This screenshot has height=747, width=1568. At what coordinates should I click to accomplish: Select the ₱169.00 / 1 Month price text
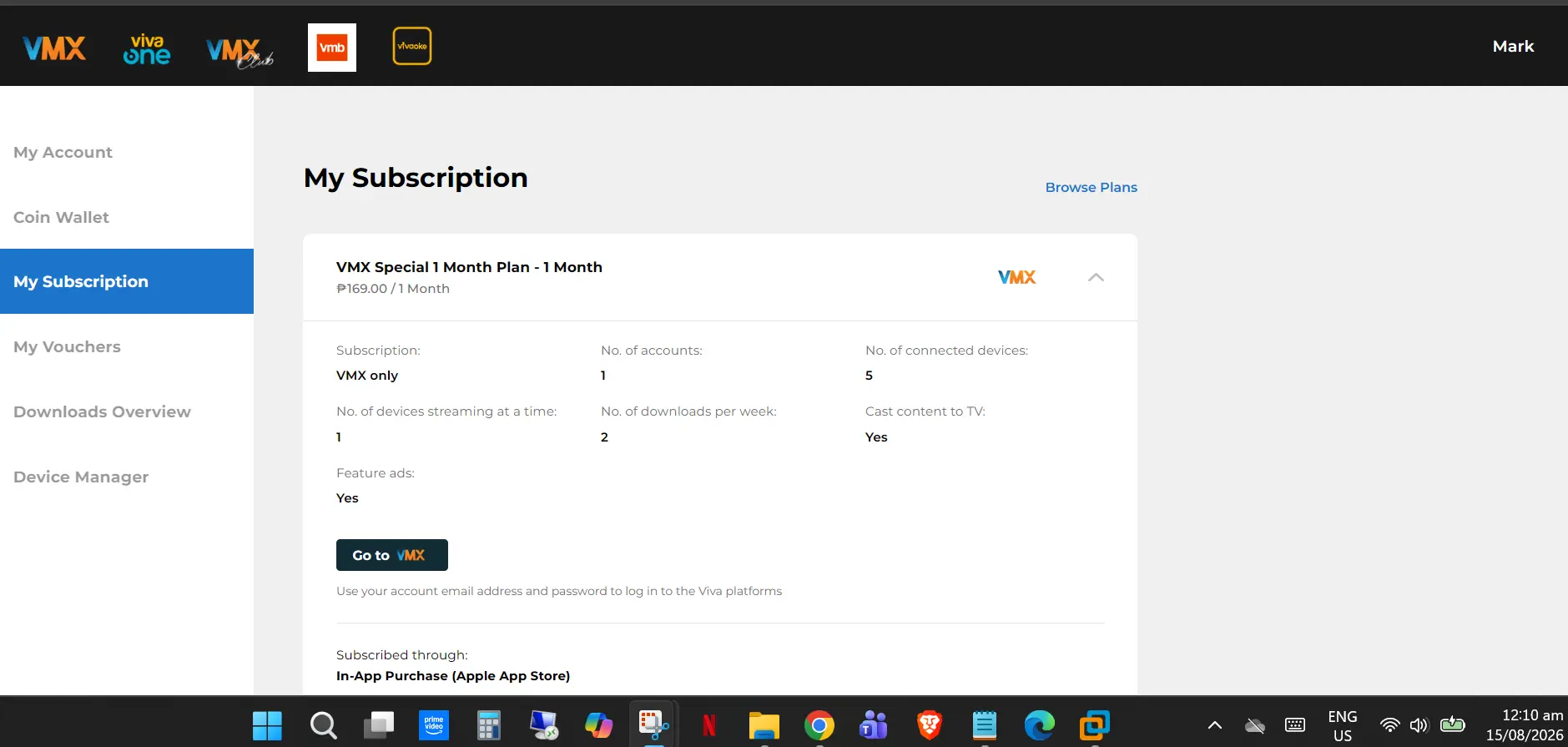pos(393,289)
